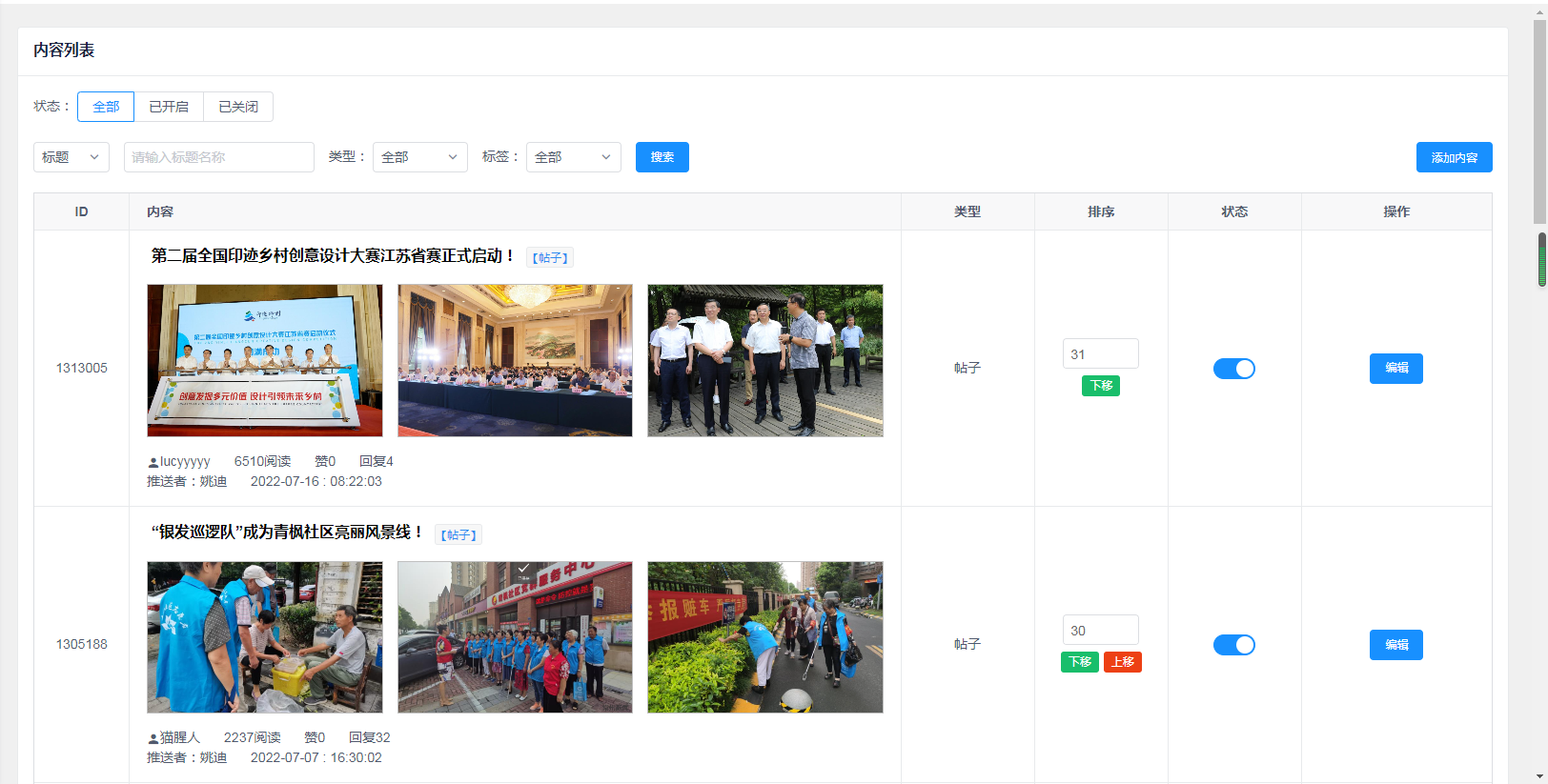Click the 排序 column header
The width and height of the screenshot is (1548, 784).
pos(1101,211)
